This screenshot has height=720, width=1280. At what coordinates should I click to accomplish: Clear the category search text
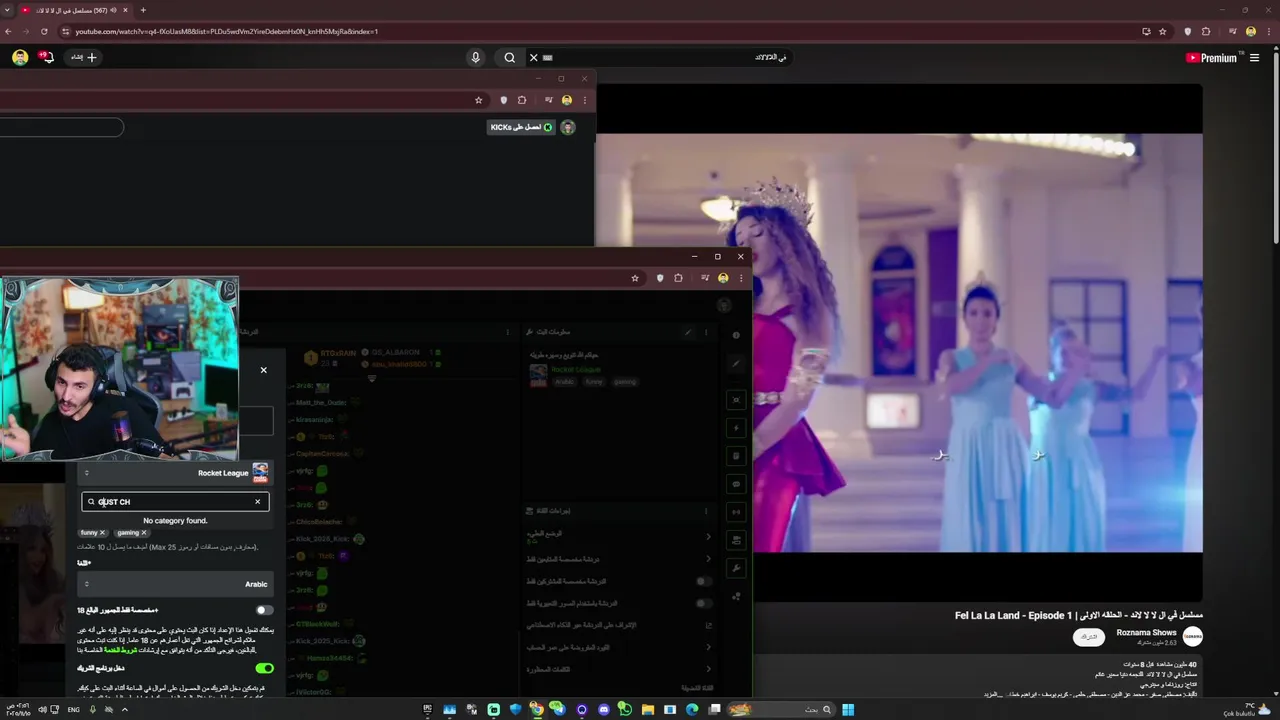click(257, 502)
